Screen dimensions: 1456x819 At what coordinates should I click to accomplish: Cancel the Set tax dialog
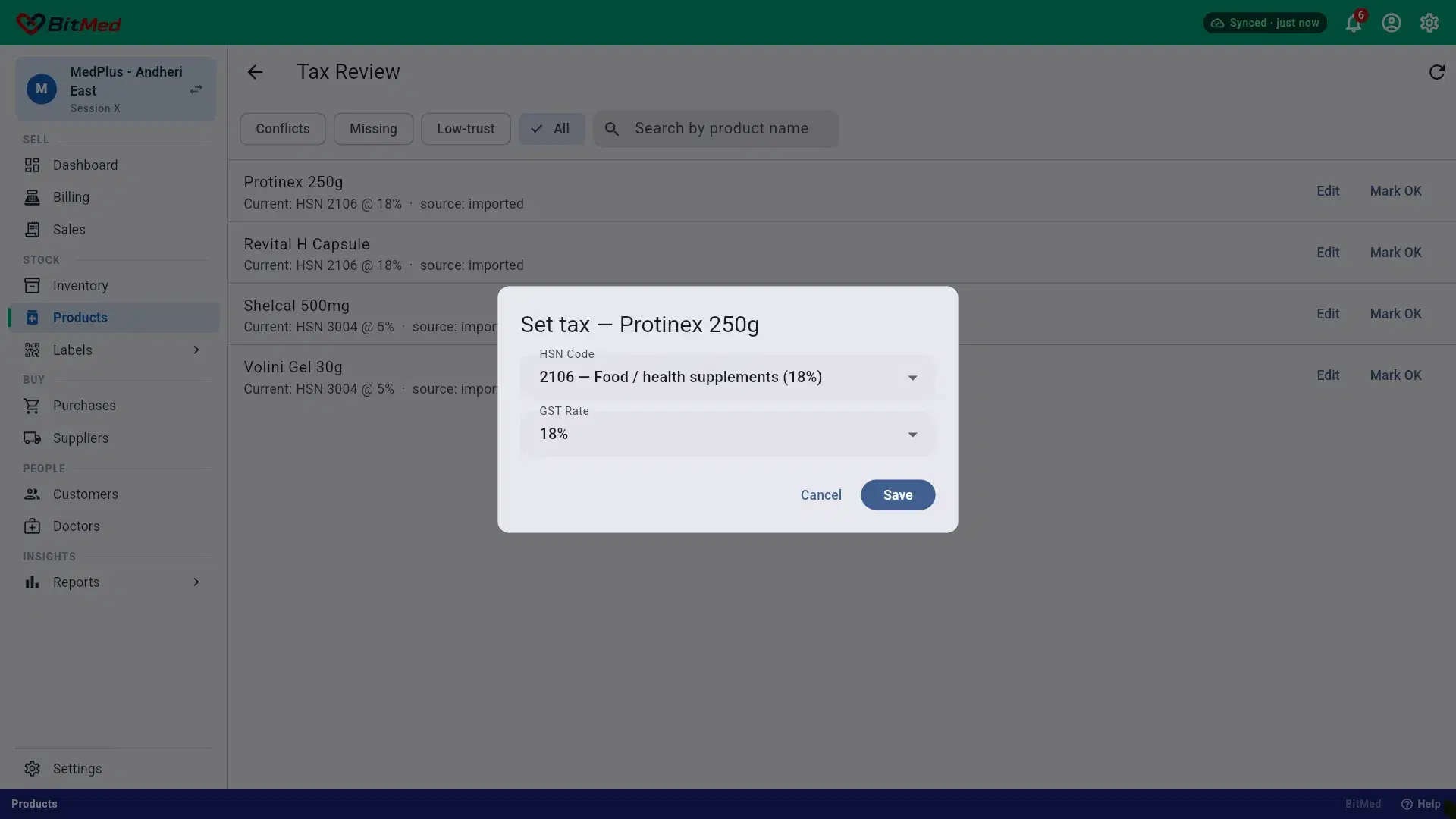(821, 495)
